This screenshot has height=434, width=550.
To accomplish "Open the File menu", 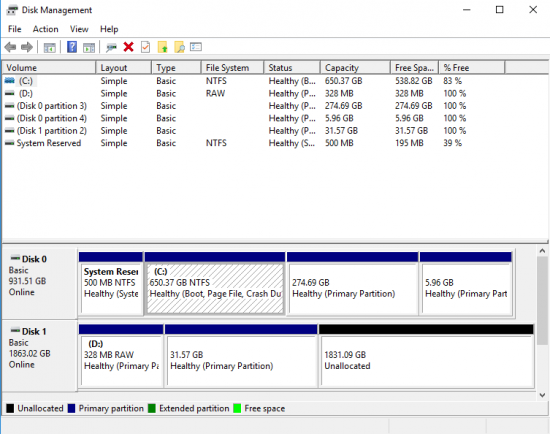I will point(15,29).
